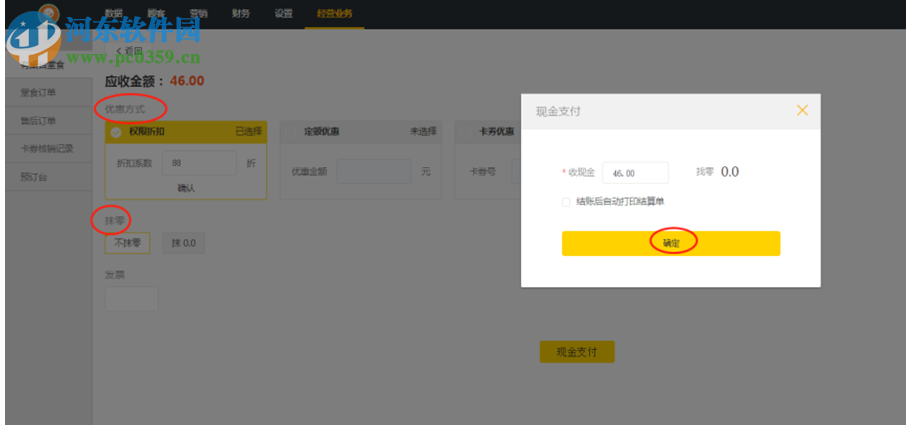Select the 经营业务 top tab
906x425 pixels.
click(x=335, y=14)
